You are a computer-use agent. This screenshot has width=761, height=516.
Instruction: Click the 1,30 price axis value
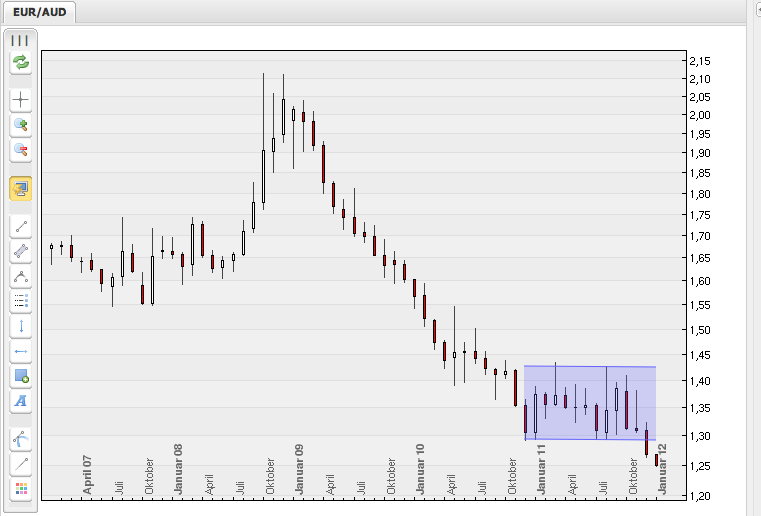(700, 436)
